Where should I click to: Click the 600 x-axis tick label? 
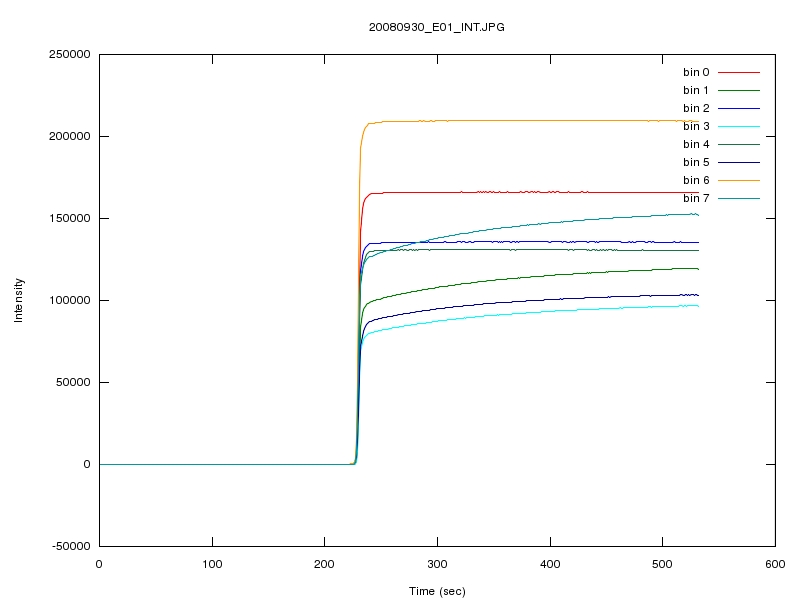tap(776, 564)
